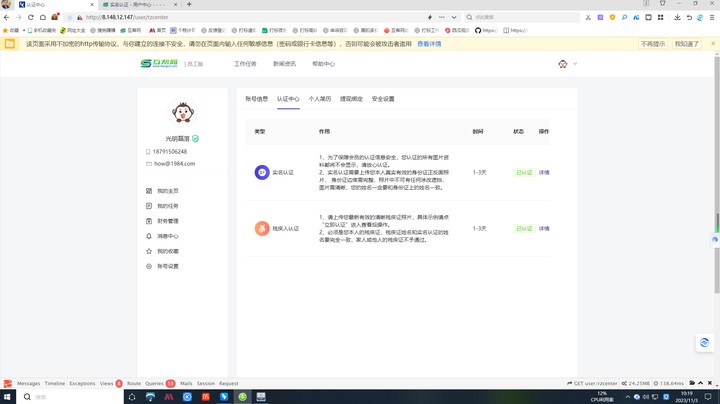Click 详情 link for 残疾人认证
Image resolution: width=720 pixels, height=404 pixels.
(544, 229)
